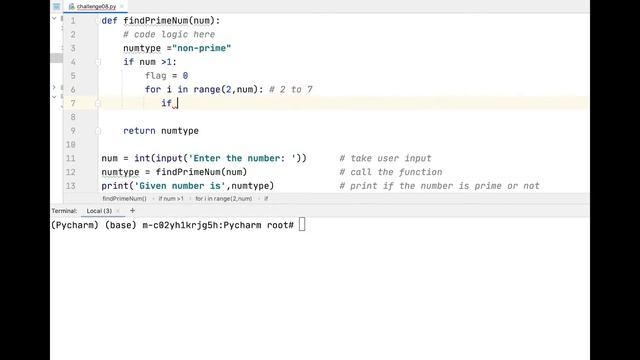This screenshot has height=360, width=640.
Task: Click 'findPrimeNum(num)' call on line 12
Action: [x=201, y=172]
